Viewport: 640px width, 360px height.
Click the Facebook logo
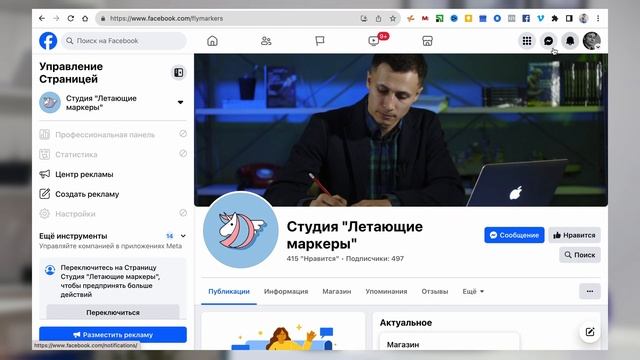pyautogui.click(x=48, y=41)
